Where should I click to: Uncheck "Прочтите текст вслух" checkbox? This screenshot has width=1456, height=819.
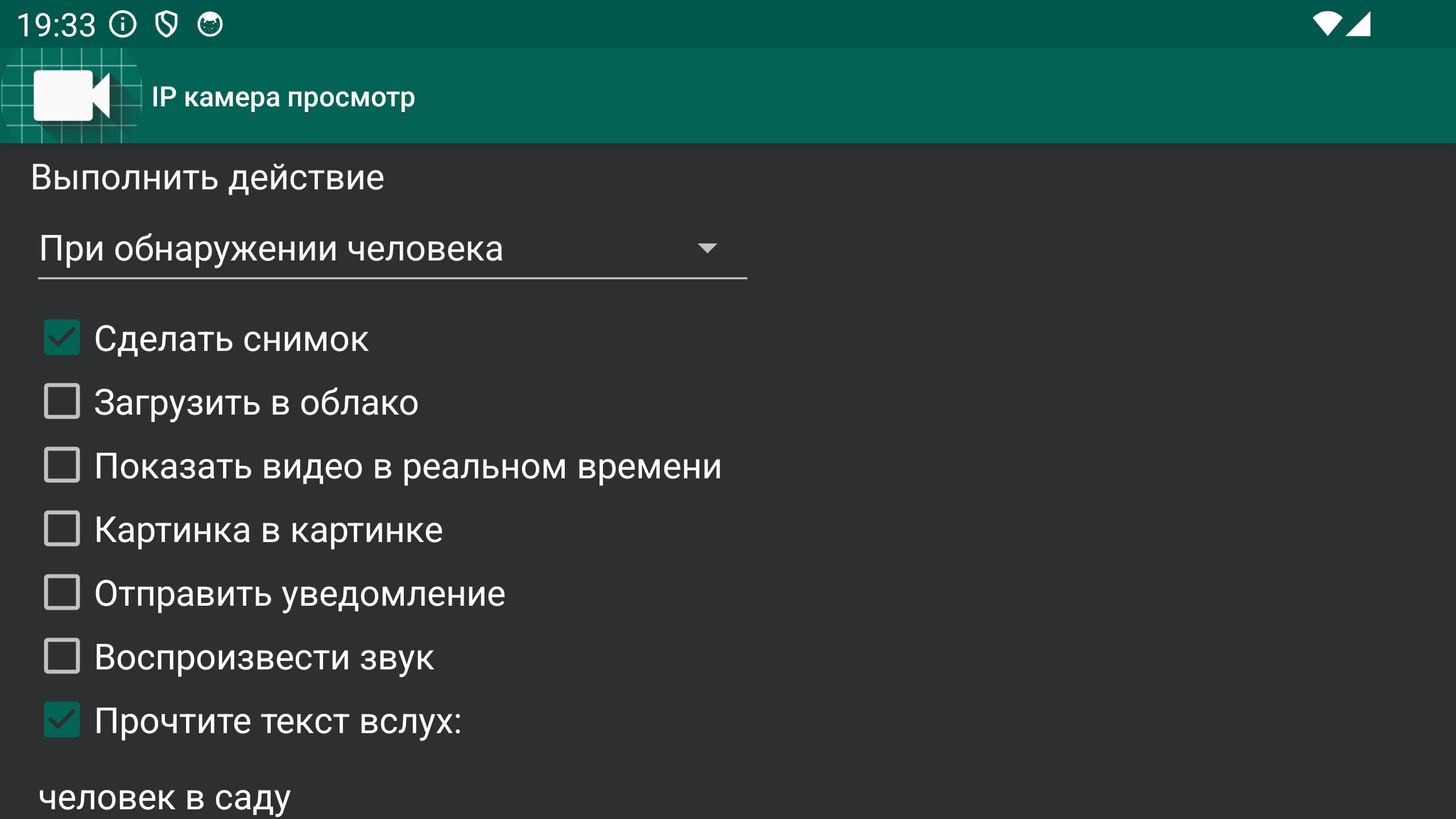[x=62, y=720]
